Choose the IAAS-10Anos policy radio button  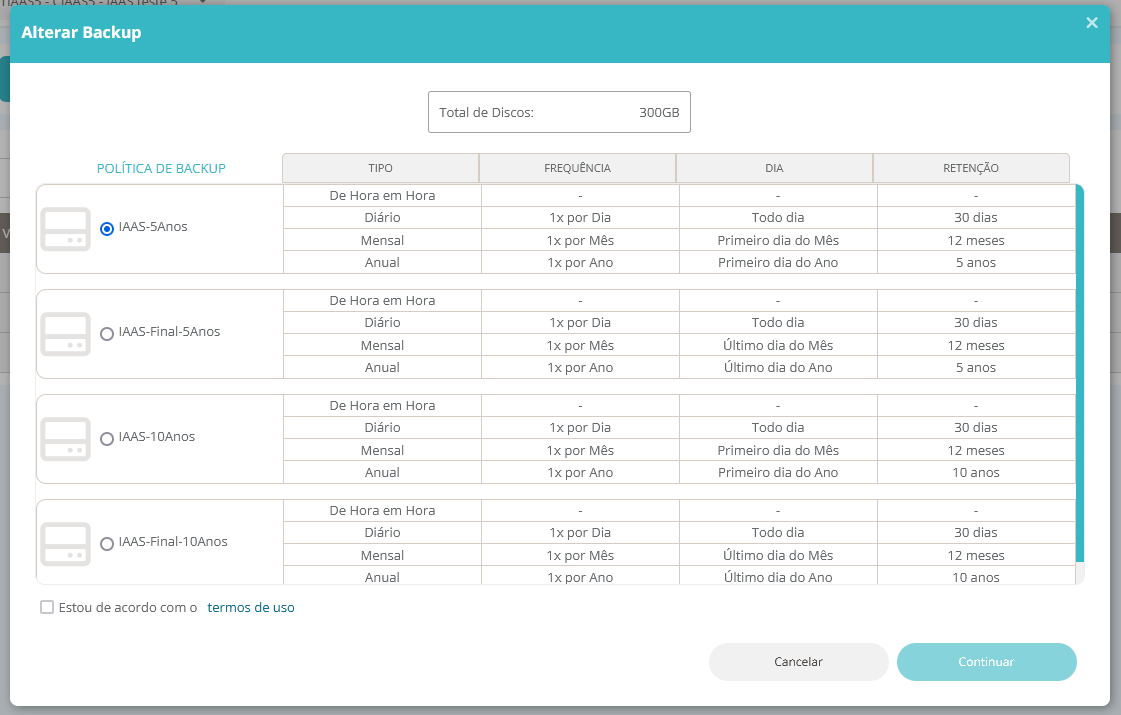point(107,439)
